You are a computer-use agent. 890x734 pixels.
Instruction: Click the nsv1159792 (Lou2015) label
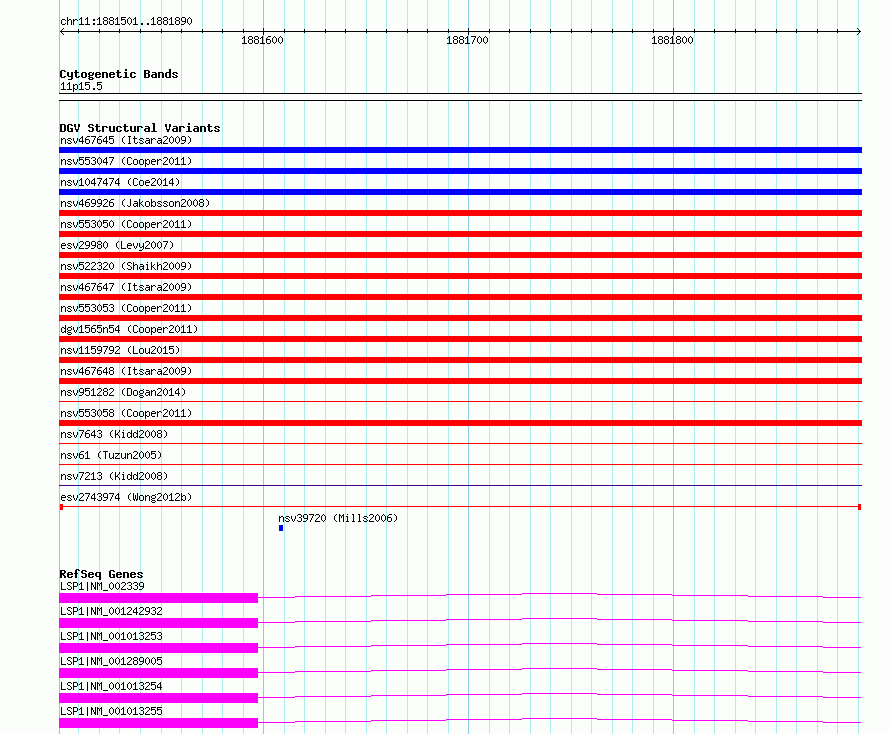[x=120, y=350]
